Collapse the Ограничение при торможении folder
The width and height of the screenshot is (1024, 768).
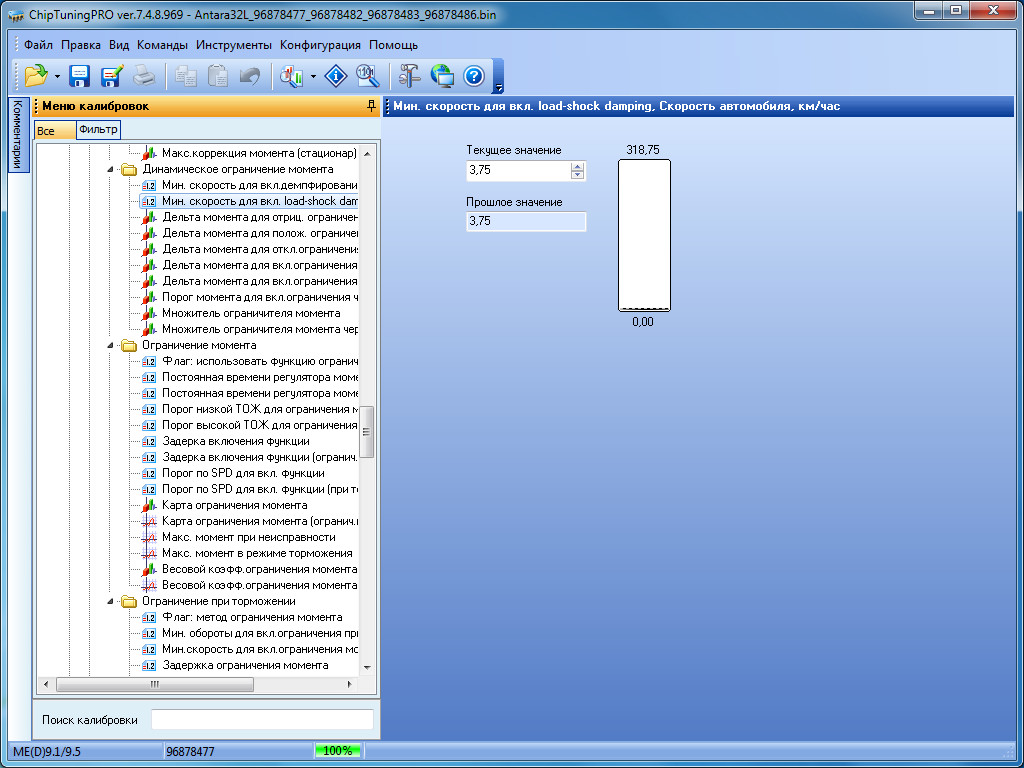[111, 602]
